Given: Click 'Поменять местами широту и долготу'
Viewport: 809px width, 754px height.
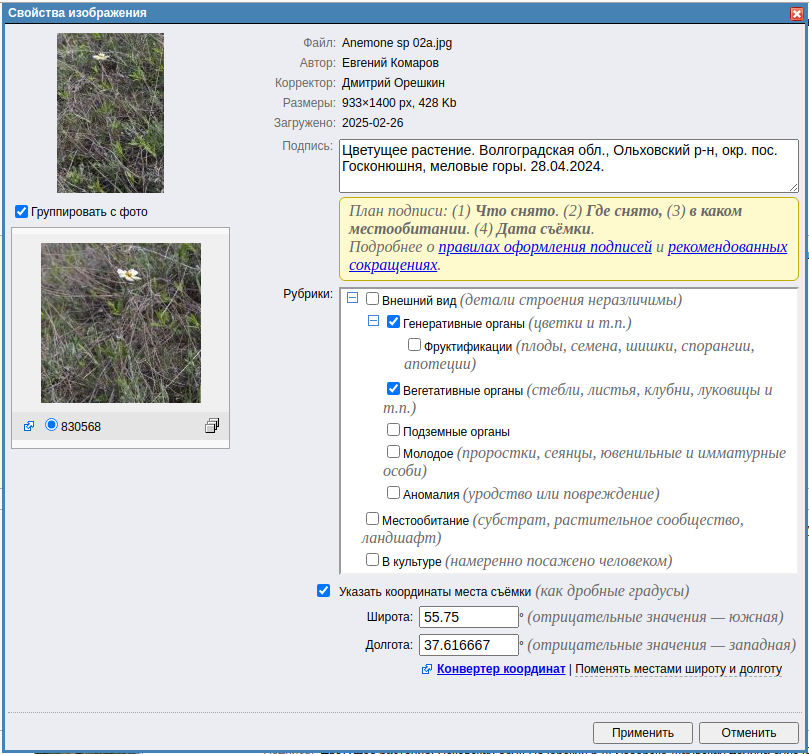Looking at the screenshot, I should [678, 669].
